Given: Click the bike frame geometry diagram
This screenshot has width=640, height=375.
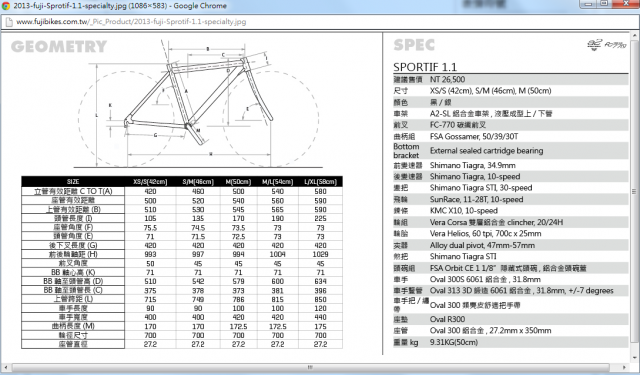Looking at the screenshot, I should [198, 104].
